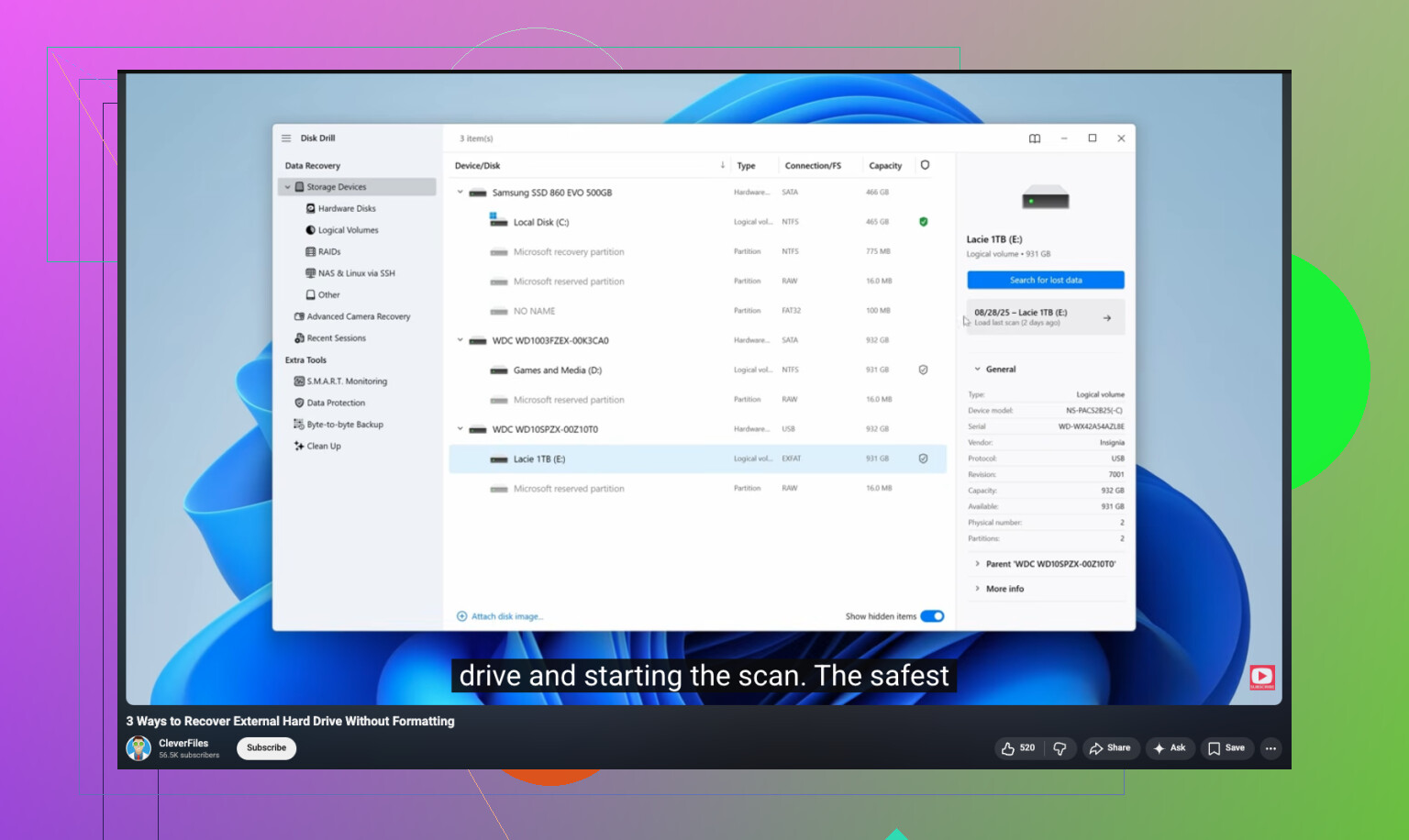1409x840 pixels.
Task: Sort by Connection/FS column
Action: (813, 166)
